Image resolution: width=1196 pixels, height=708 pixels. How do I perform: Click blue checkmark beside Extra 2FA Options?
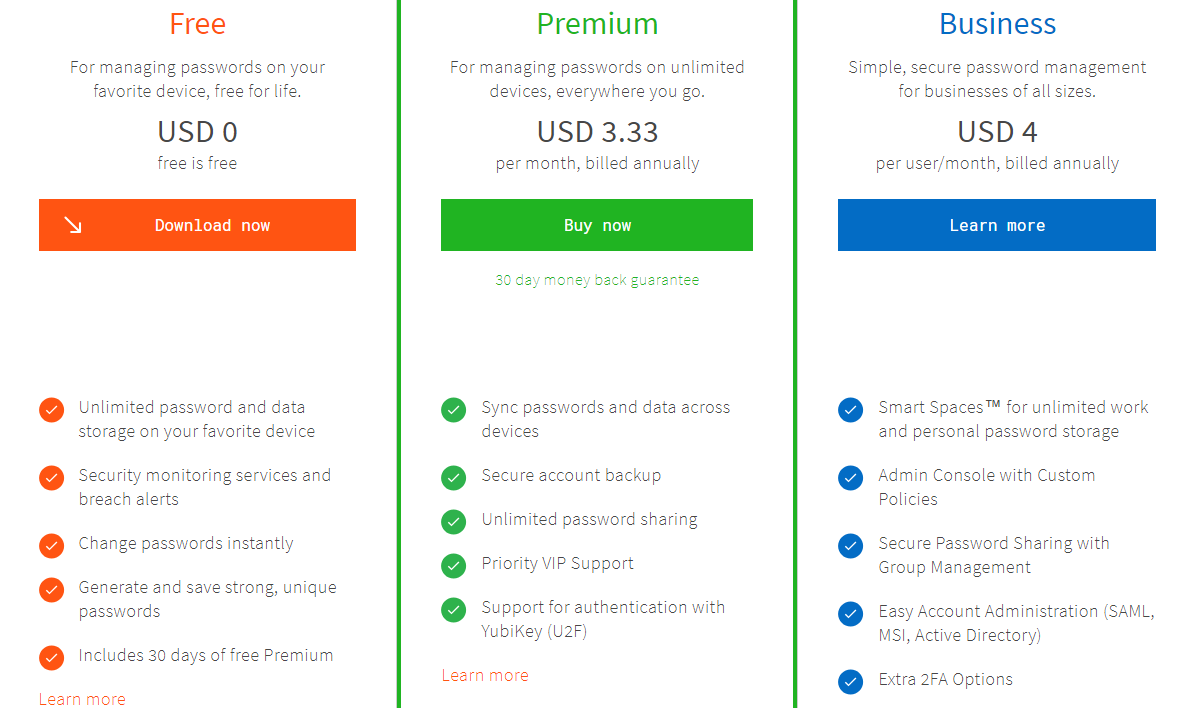point(850,681)
